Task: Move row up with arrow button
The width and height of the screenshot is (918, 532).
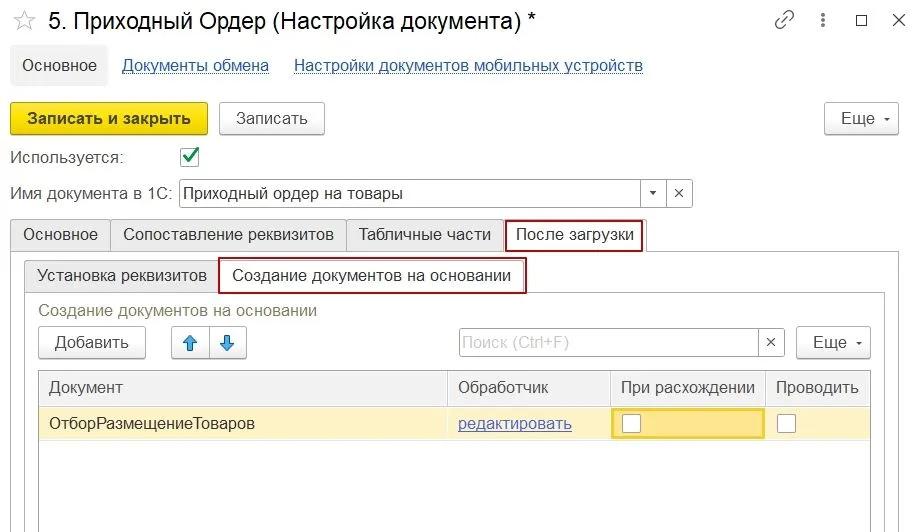Action: pyautogui.click(x=190, y=342)
